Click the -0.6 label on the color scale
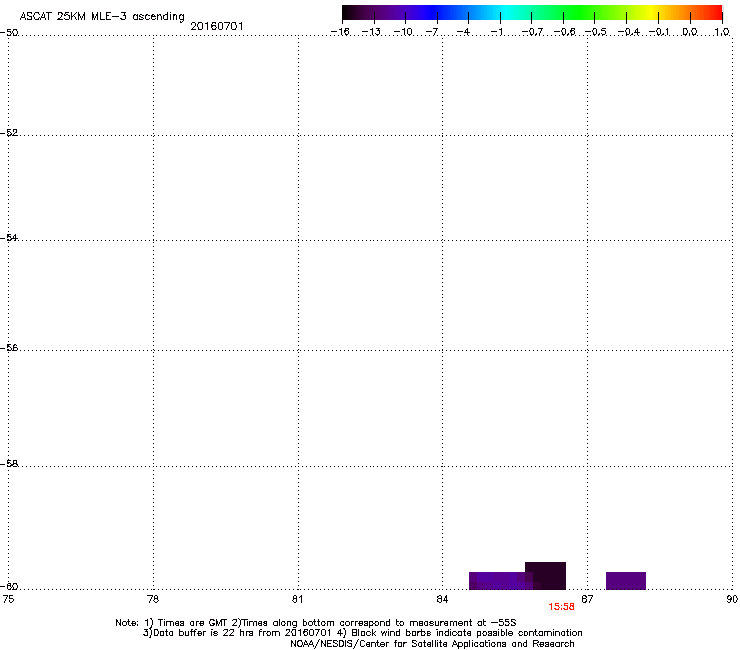The height and width of the screenshot is (650, 740). tap(564, 32)
